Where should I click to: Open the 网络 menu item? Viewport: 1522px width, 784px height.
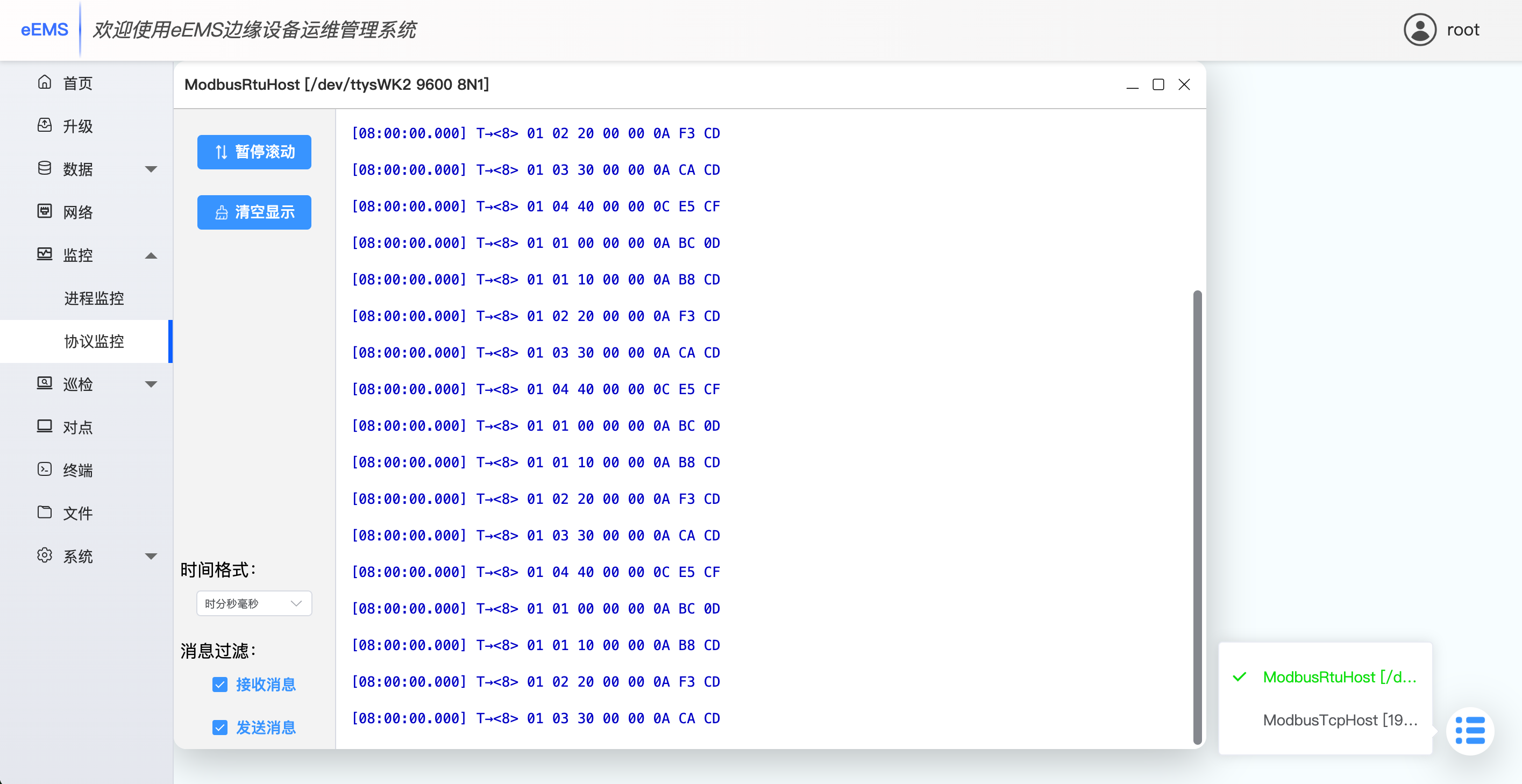[x=86, y=212]
